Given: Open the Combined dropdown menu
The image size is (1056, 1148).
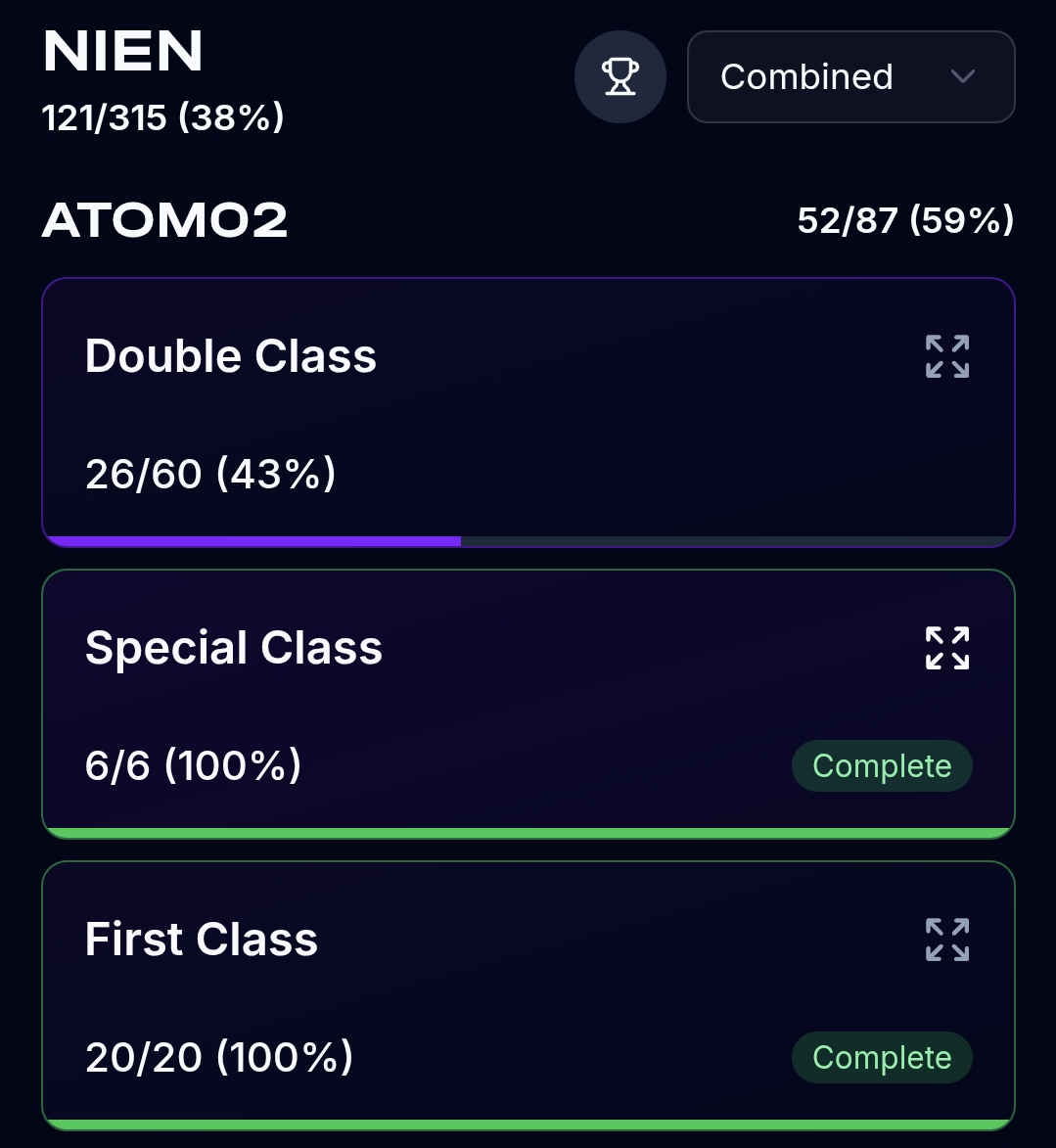Looking at the screenshot, I should click(849, 77).
